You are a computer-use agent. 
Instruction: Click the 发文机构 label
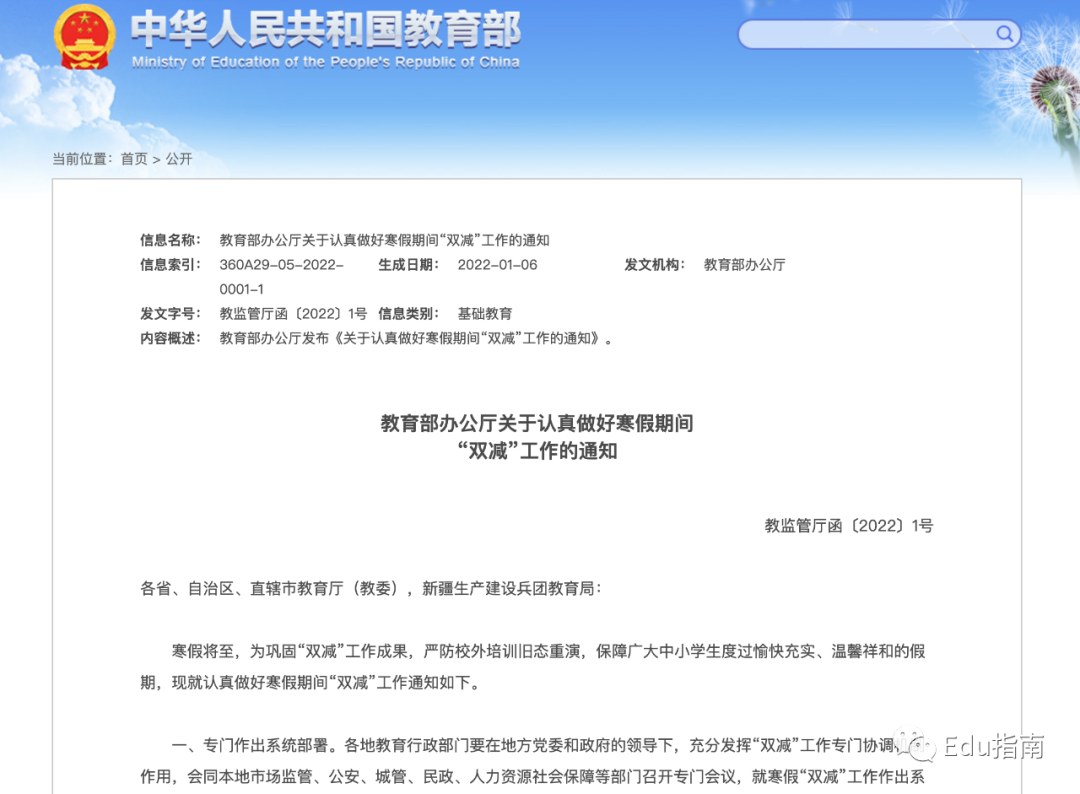pyautogui.click(x=654, y=265)
